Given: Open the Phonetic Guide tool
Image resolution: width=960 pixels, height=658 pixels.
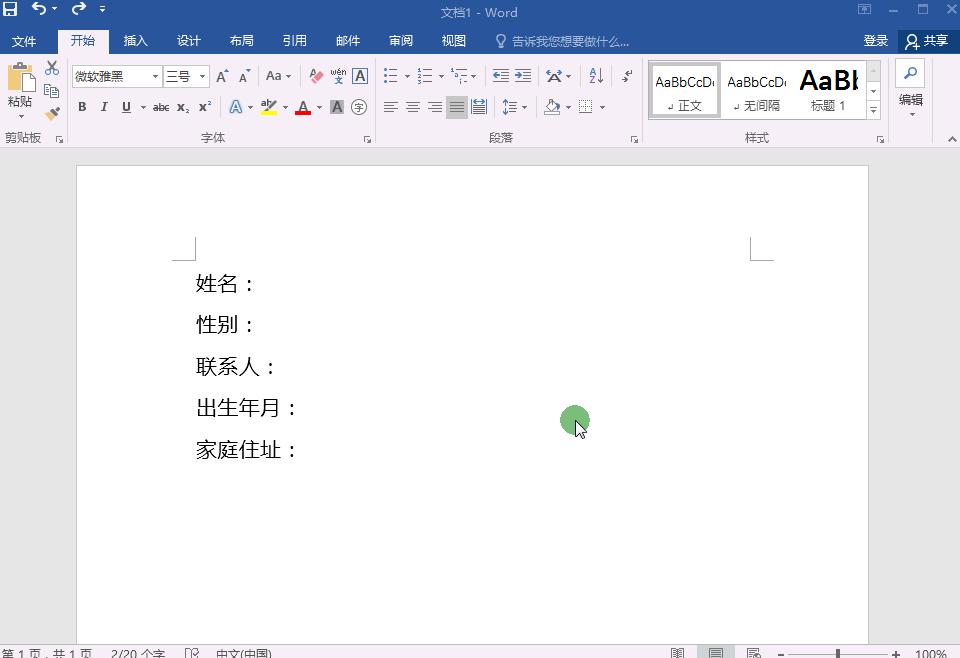Looking at the screenshot, I should (x=338, y=76).
